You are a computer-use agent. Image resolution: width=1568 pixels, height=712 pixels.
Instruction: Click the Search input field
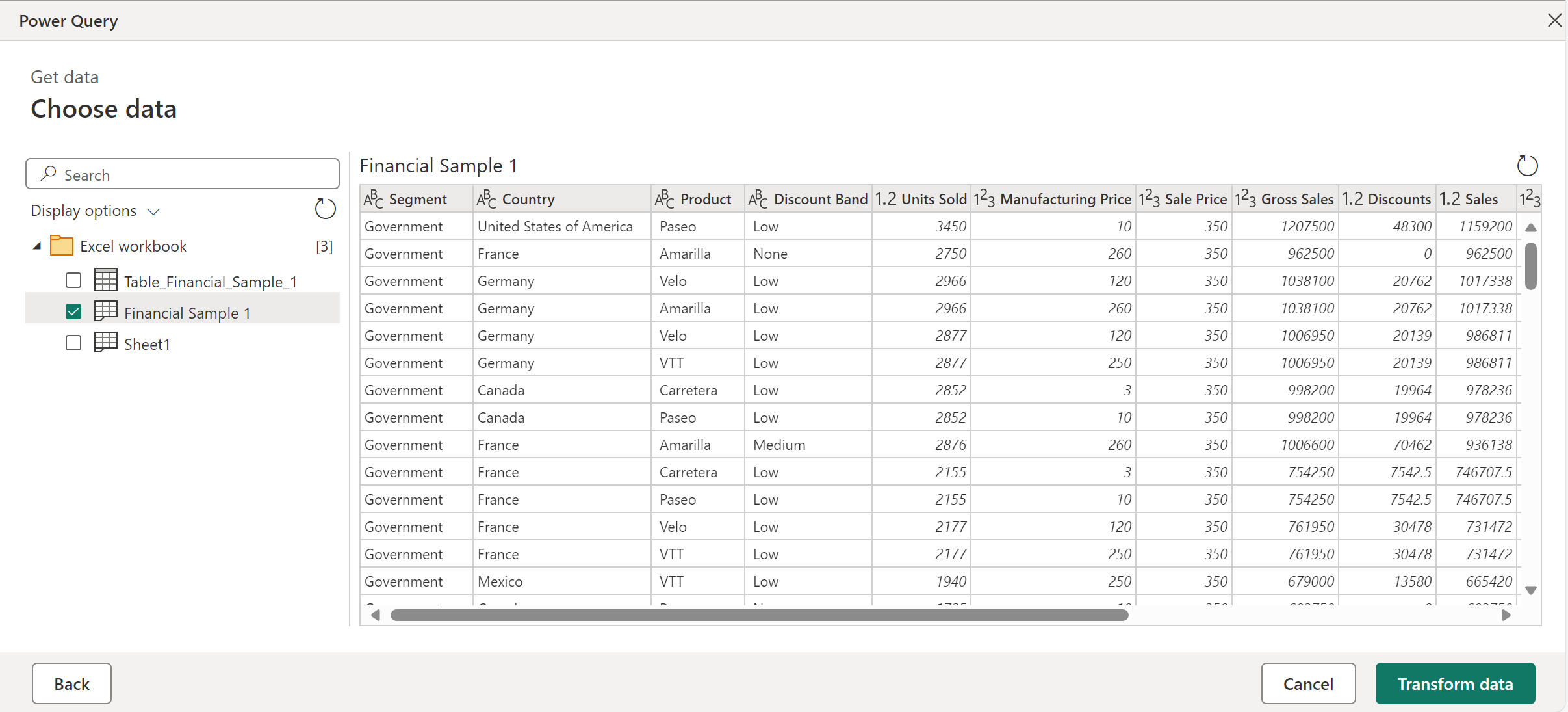point(183,174)
